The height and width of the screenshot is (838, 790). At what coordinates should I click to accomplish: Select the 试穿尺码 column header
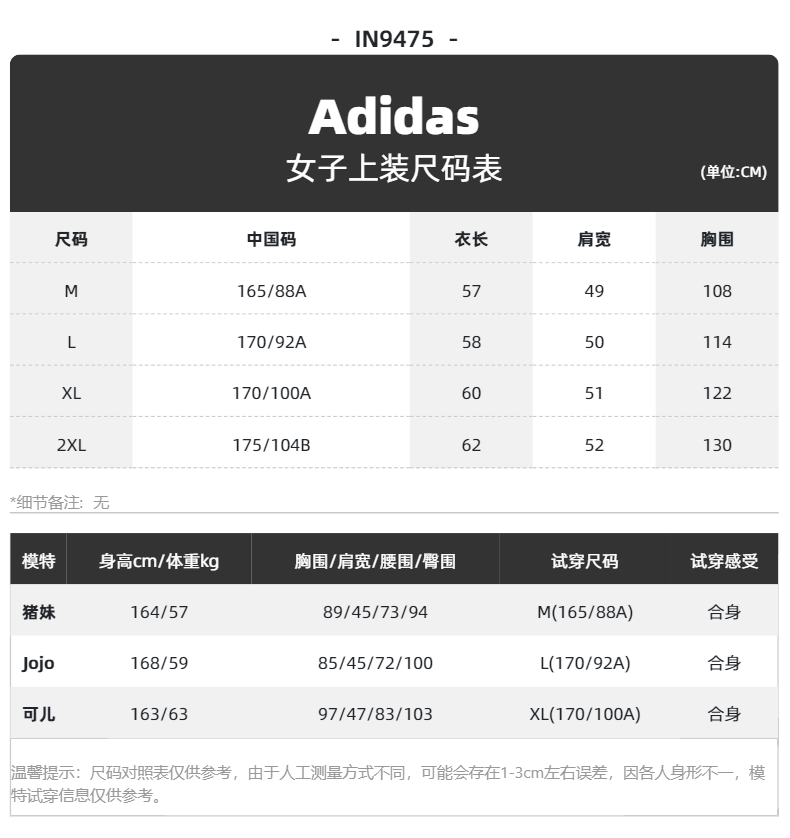pos(585,561)
